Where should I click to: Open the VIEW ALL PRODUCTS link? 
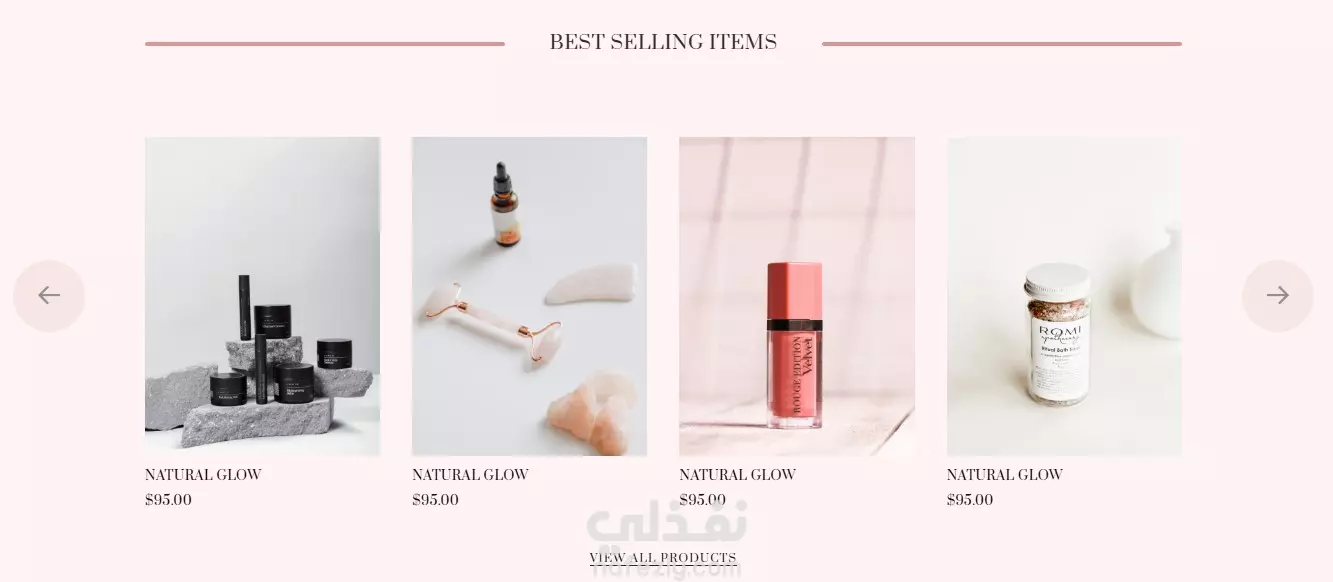(x=663, y=558)
